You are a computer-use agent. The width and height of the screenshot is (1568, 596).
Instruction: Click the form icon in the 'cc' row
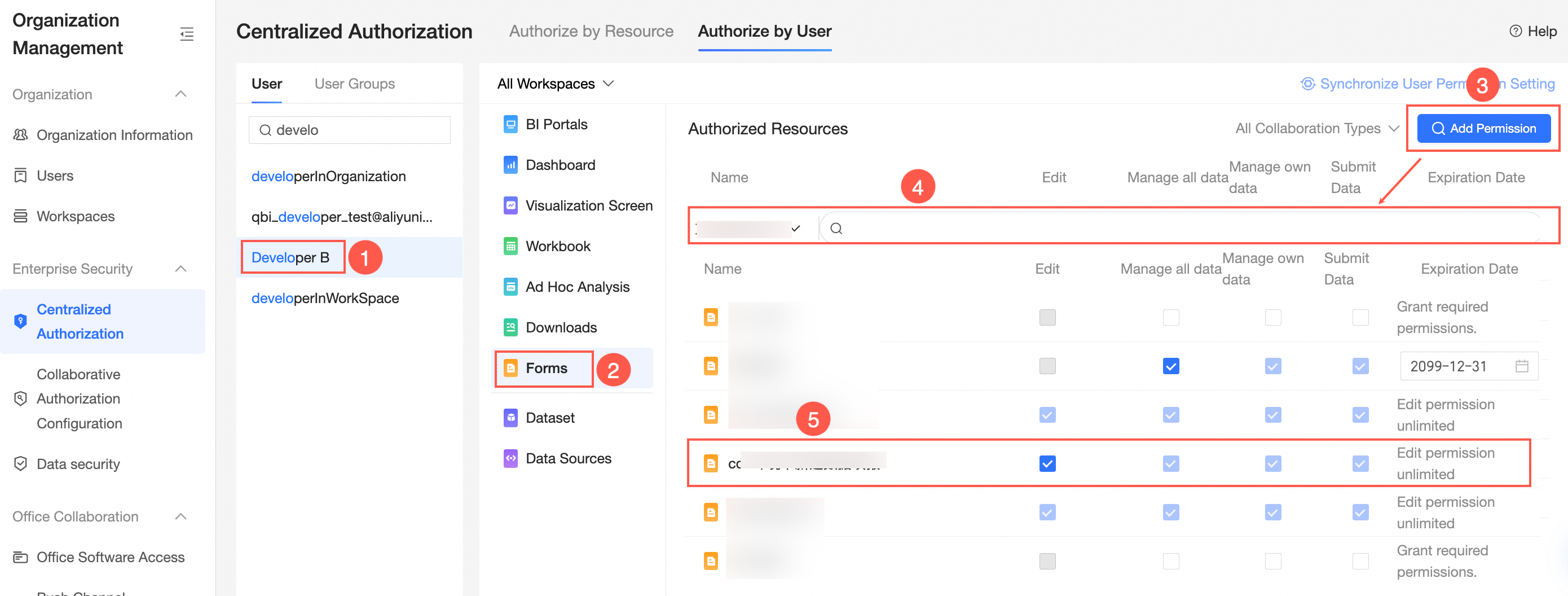(710, 463)
